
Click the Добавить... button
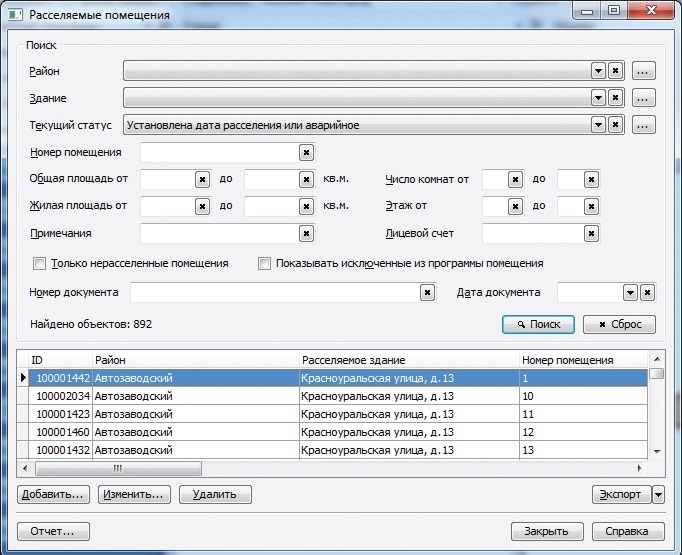pyautogui.click(x=53, y=494)
